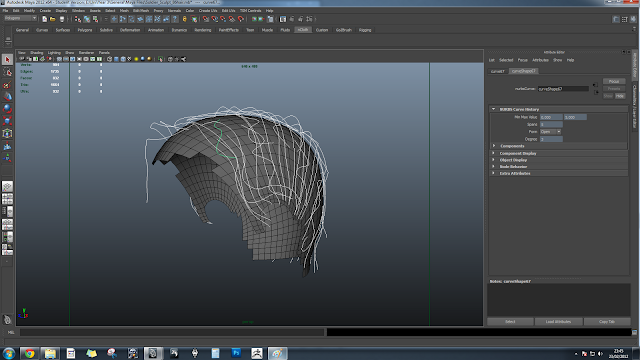Open Chrome from the Windows taskbar

pyautogui.click(x=29, y=353)
